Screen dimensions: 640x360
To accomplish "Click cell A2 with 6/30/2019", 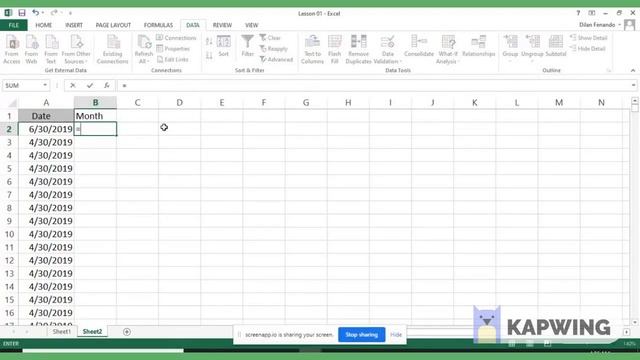I will point(46,129).
